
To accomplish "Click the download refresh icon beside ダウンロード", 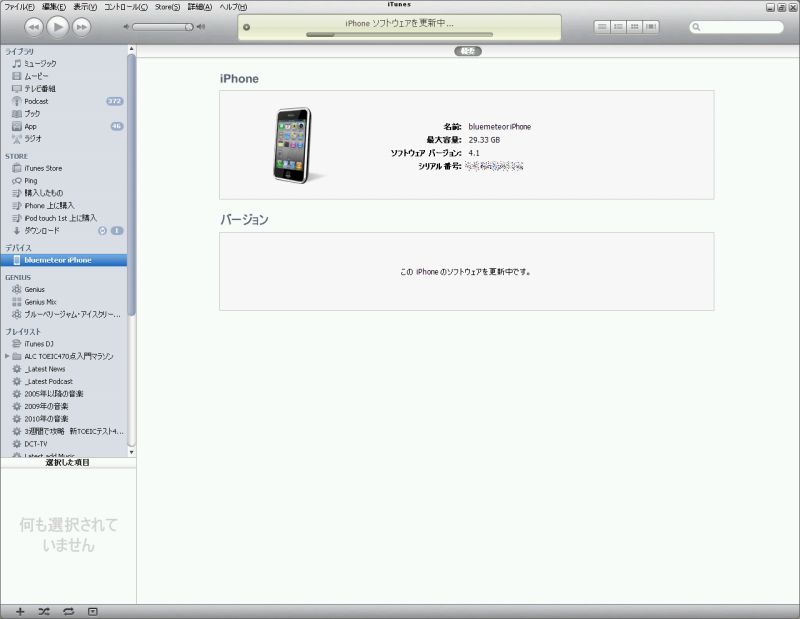I will (x=102, y=231).
